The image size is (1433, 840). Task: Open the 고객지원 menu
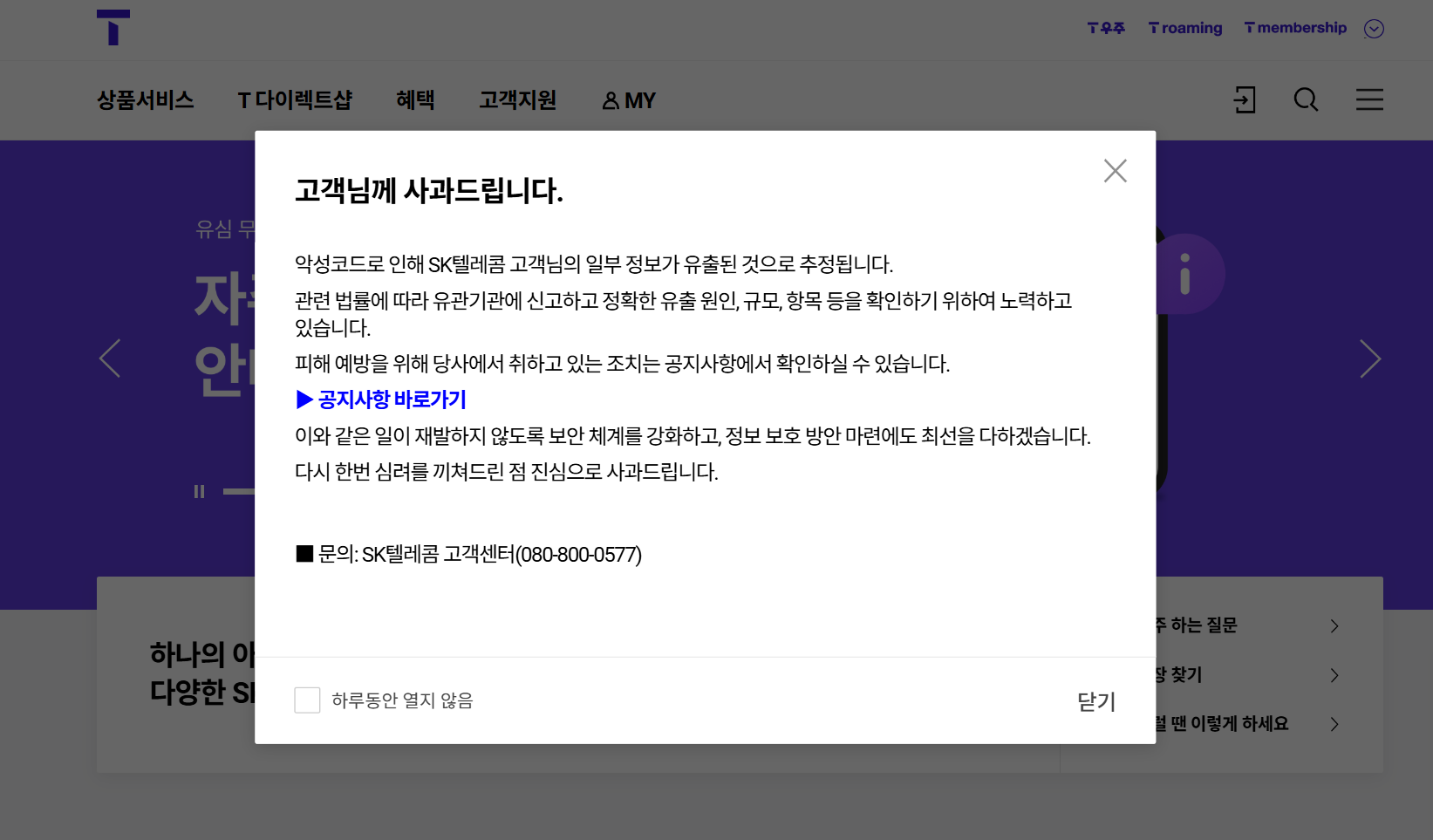[x=517, y=100]
